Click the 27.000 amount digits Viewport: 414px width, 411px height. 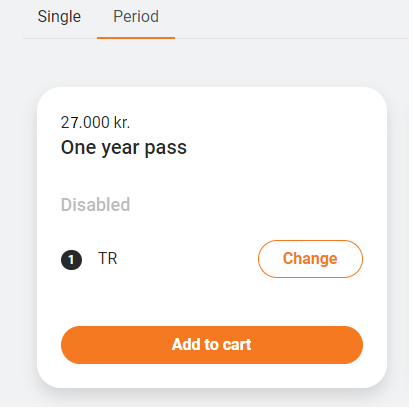click(85, 122)
